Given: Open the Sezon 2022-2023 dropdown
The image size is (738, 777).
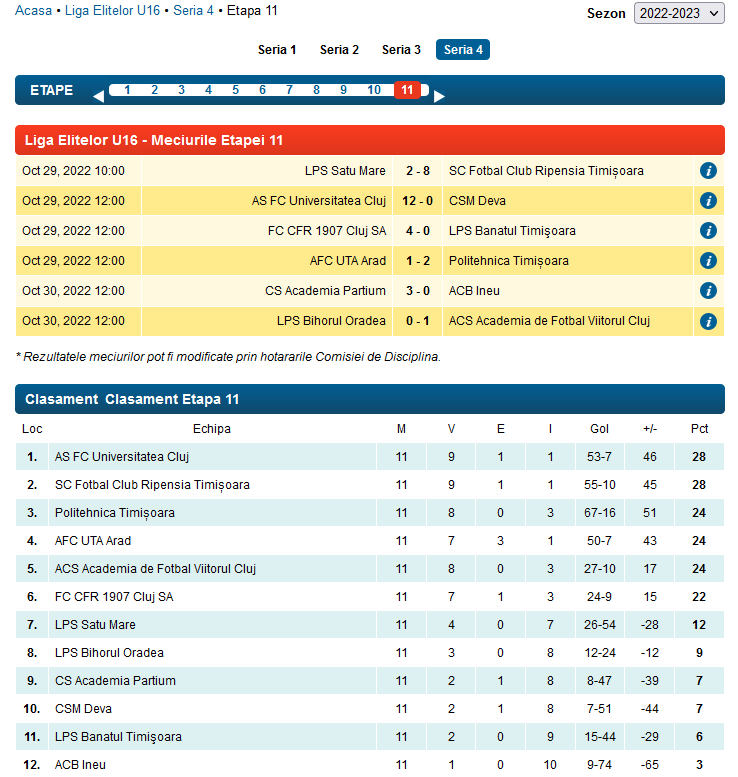Looking at the screenshot, I should (679, 13).
